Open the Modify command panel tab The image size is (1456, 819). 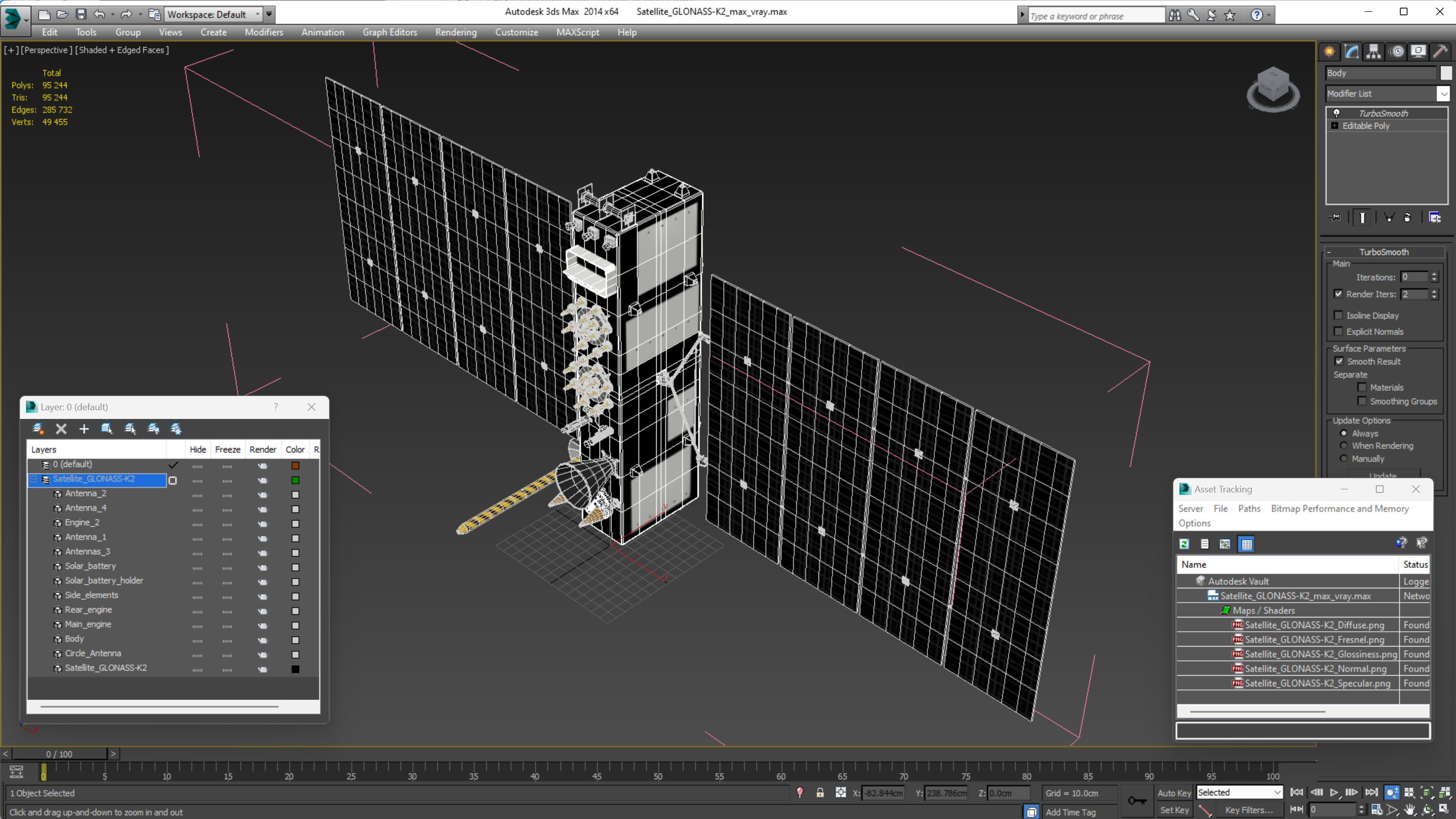coord(1351,52)
